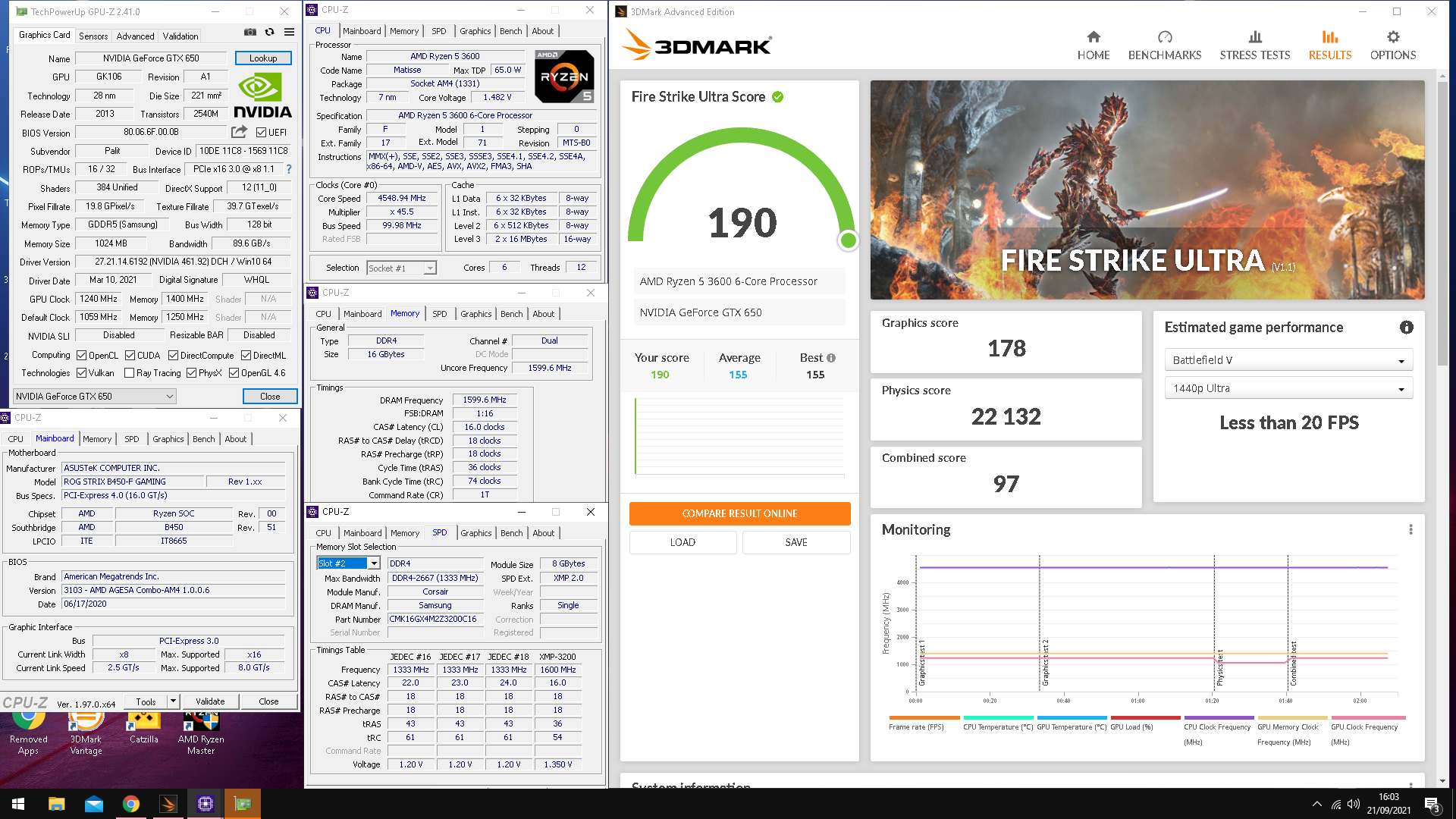Switch to GPU-Z Validation tab
This screenshot has height=819, width=1456.
click(x=180, y=36)
